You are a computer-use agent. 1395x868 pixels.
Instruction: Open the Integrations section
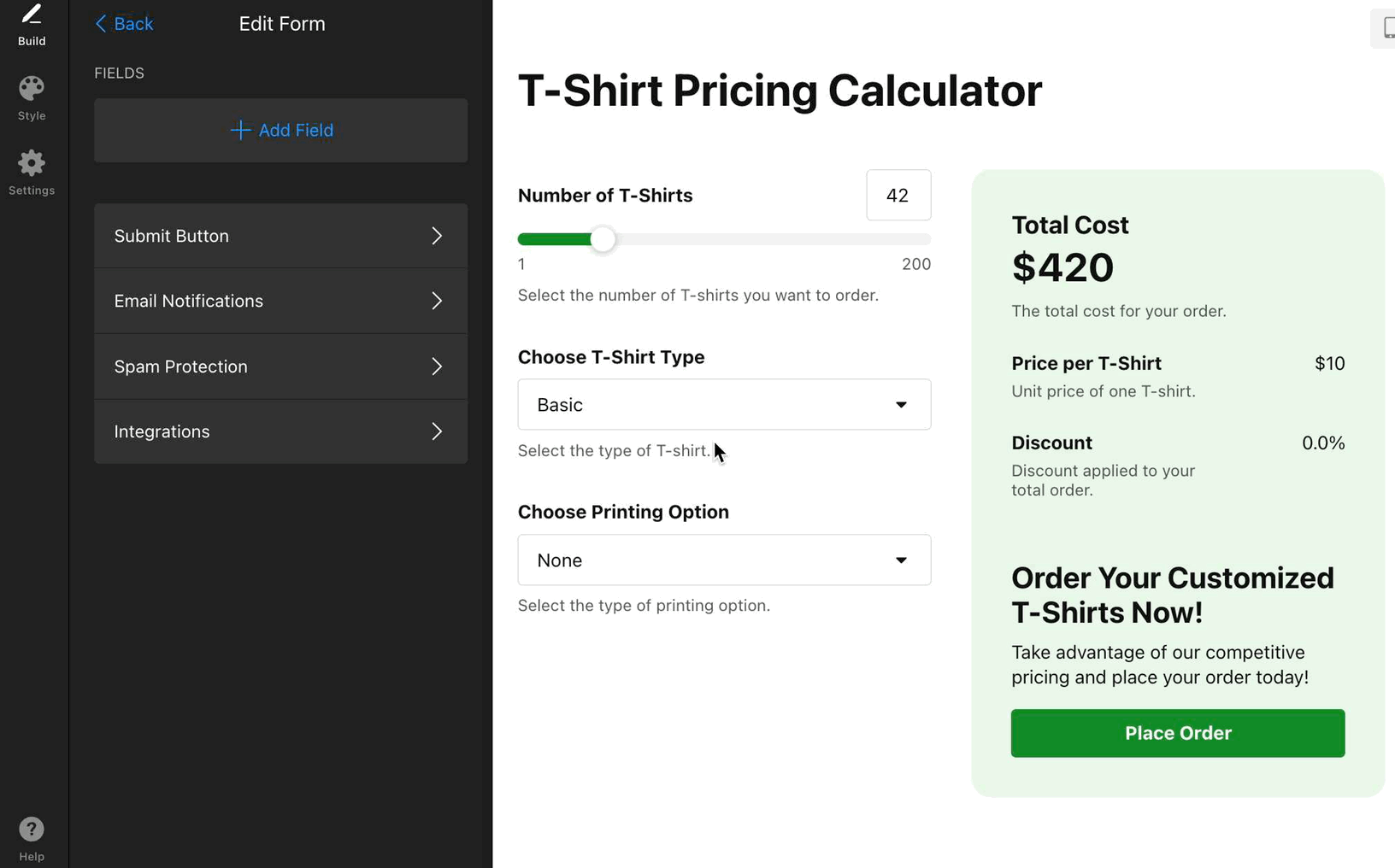280,431
